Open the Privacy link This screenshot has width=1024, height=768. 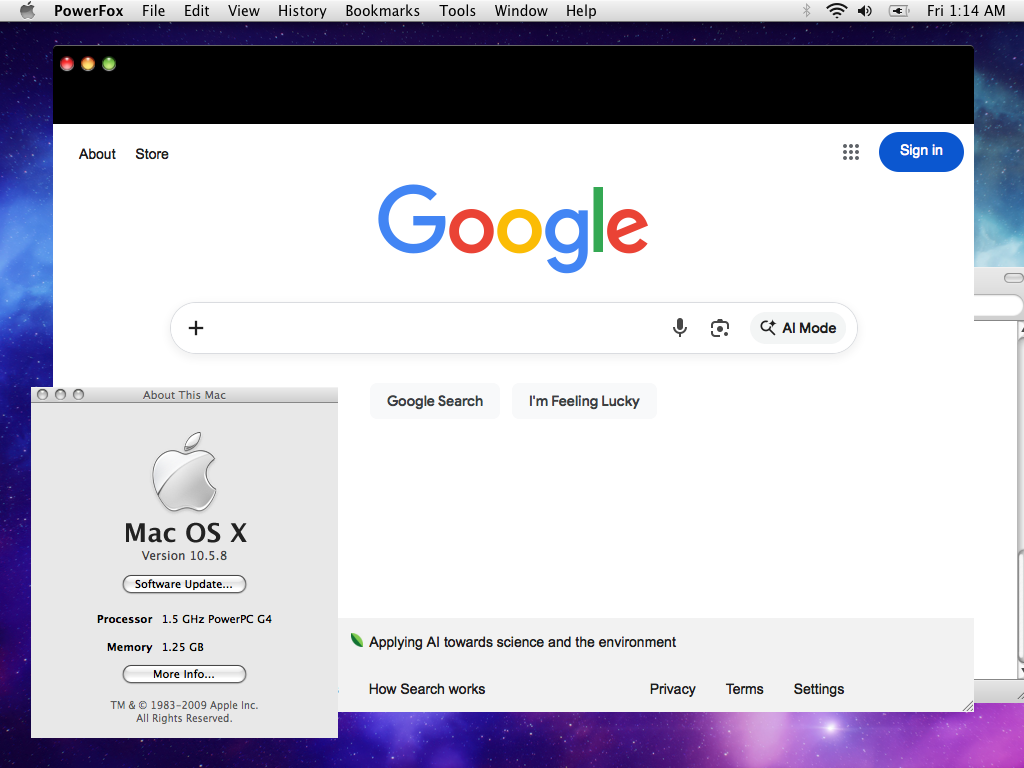pyautogui.click(x=672, y=689)
